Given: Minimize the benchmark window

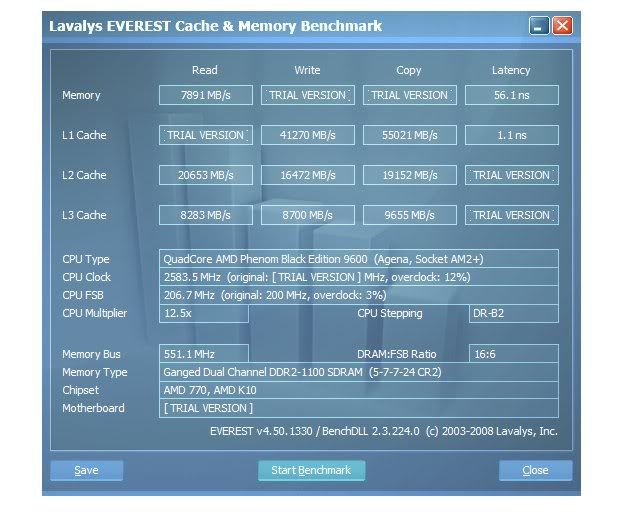Looking at the screenshot, I should click(x=539, y=26).
